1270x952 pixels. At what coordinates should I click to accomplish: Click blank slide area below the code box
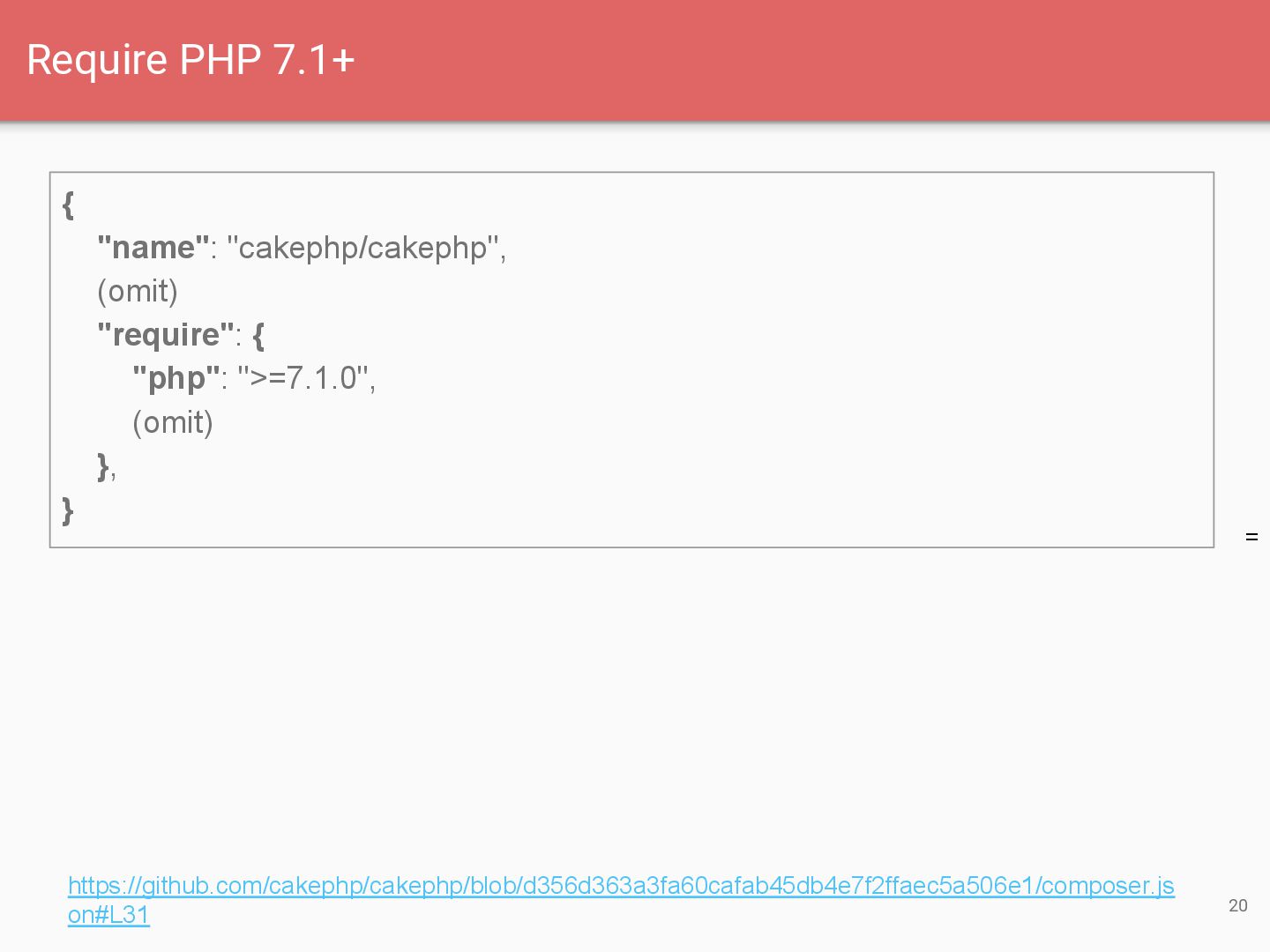click(617, 705)
